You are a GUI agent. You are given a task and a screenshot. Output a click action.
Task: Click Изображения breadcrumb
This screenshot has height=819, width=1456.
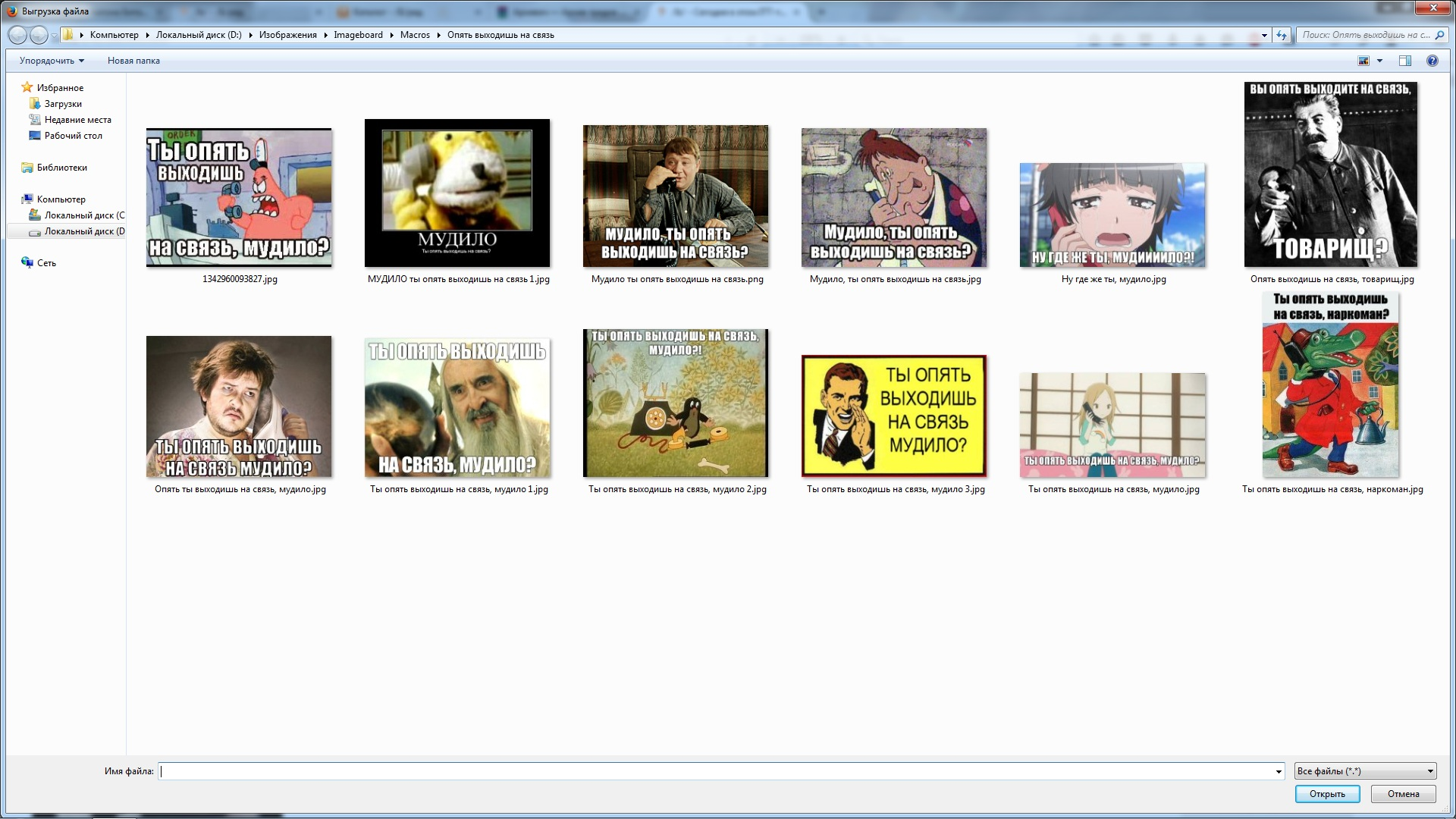pos(287,35)
